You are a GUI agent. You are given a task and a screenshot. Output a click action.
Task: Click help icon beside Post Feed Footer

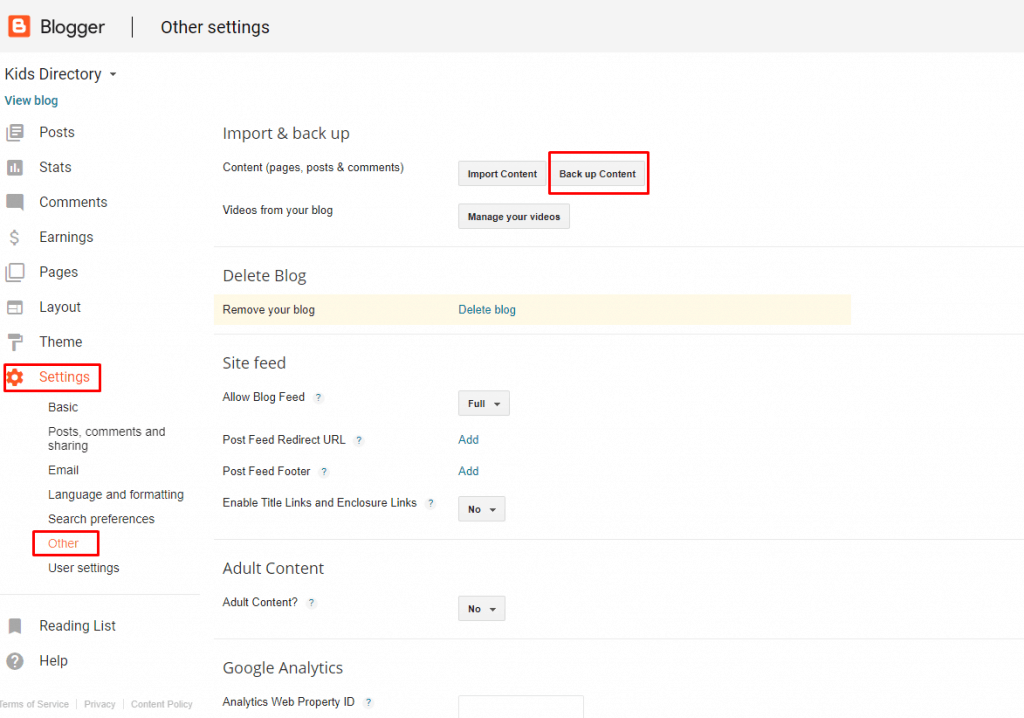(324, 472)
